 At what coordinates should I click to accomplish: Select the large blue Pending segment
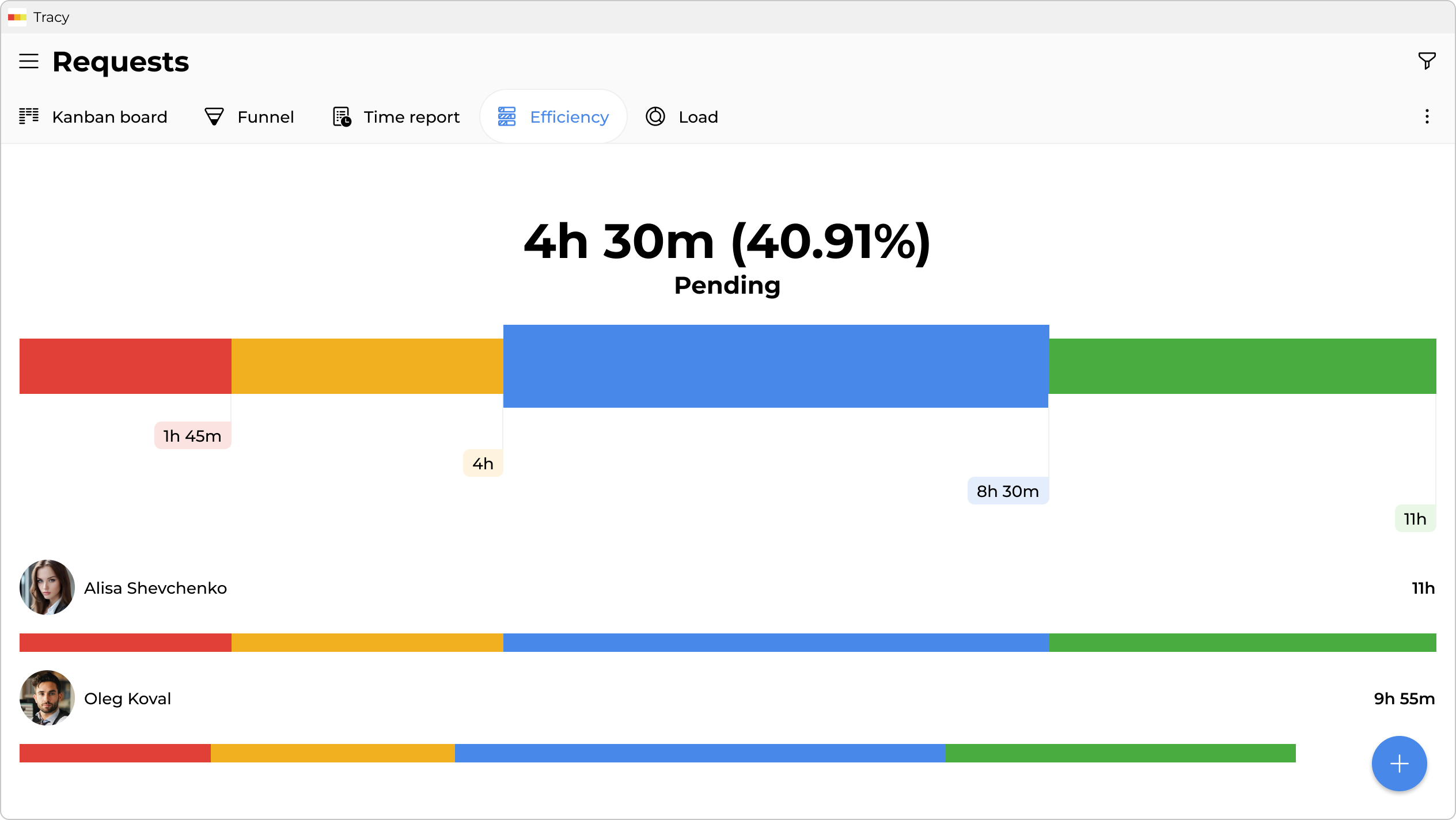click(x=776, y=366)
